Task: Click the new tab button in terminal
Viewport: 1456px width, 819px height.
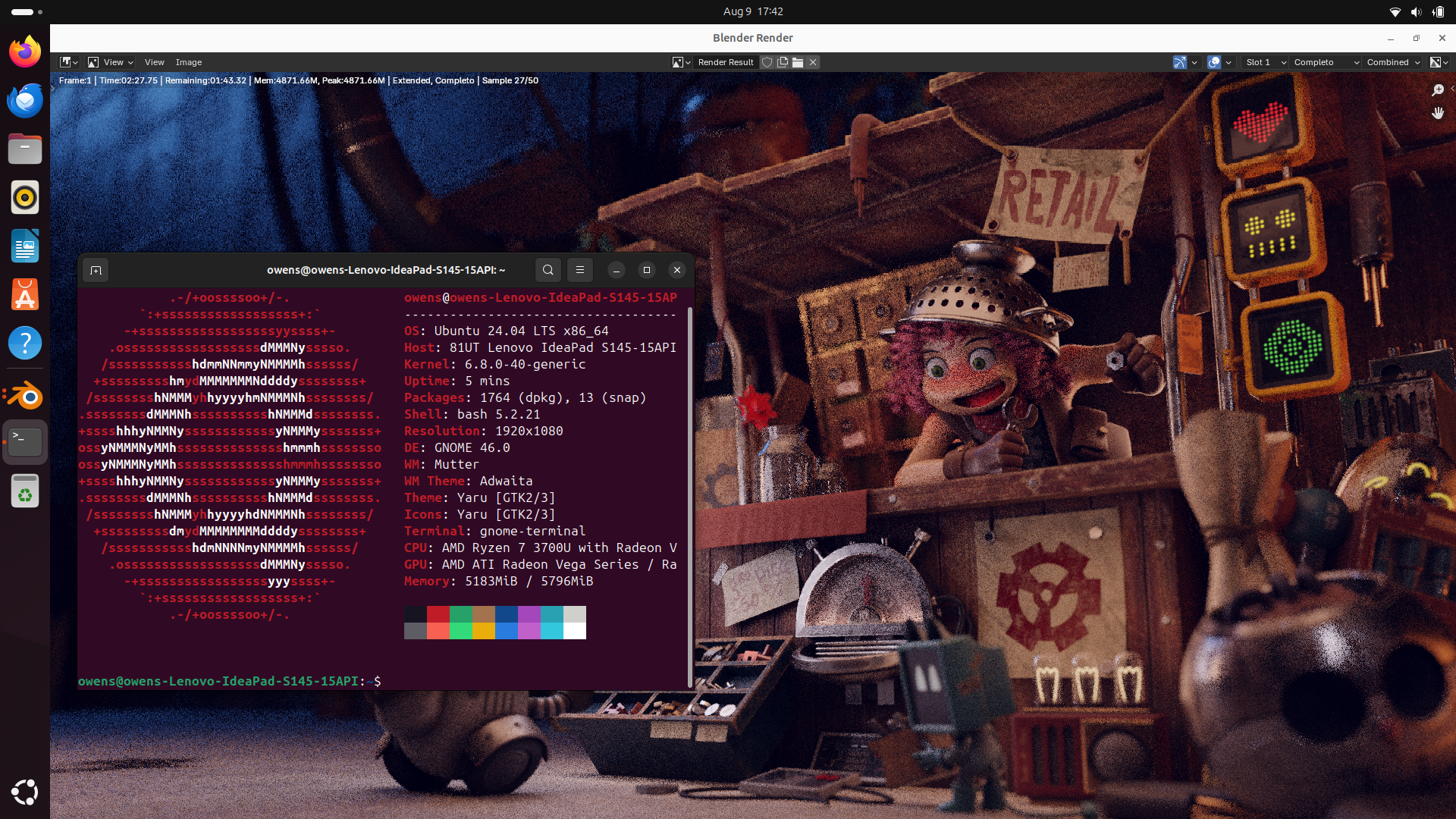Action: point(96,270)
